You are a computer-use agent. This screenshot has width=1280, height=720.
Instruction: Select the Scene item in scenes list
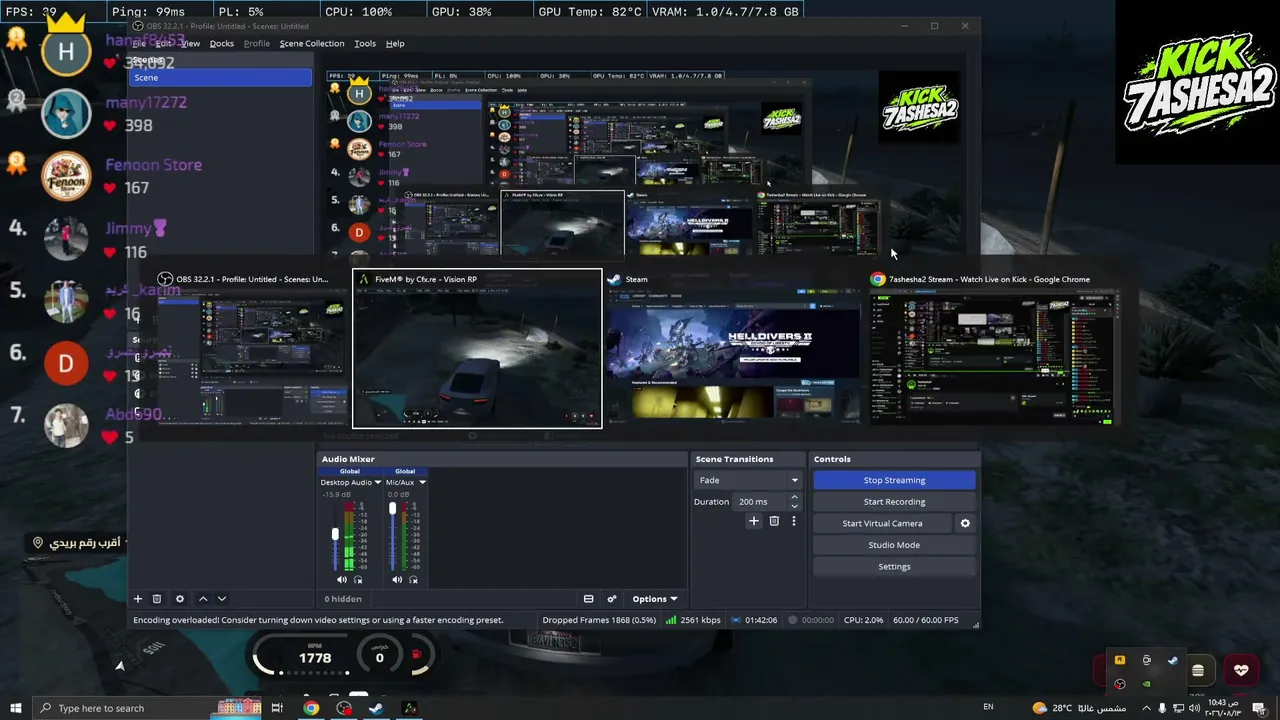coord(221,78)
